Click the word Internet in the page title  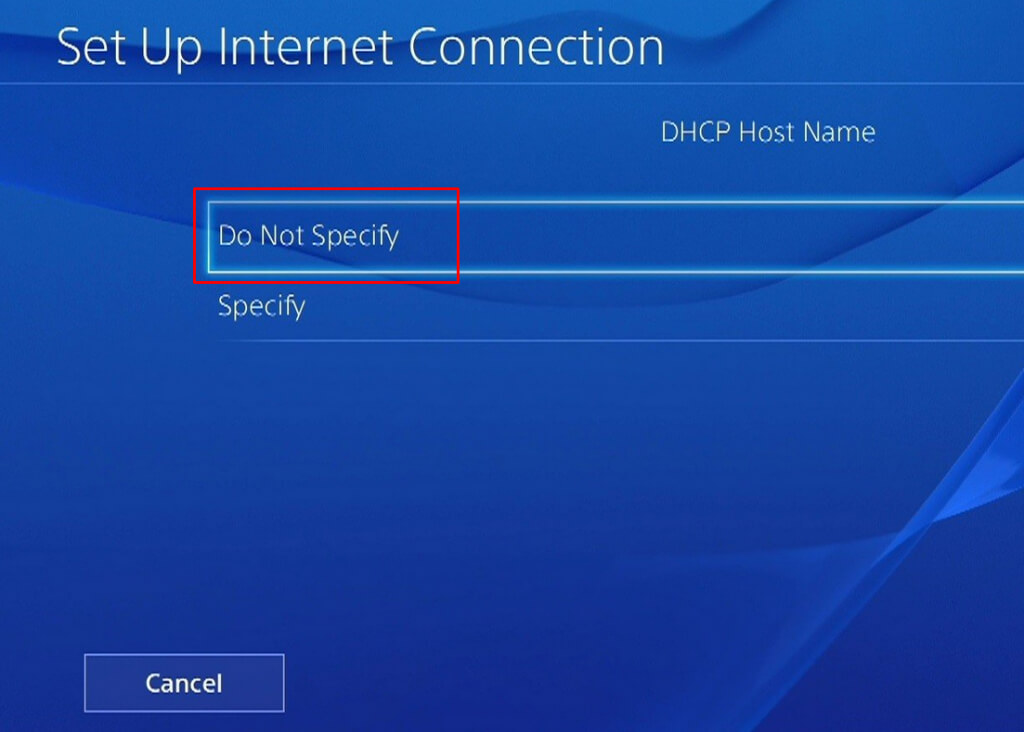[306, 47]
